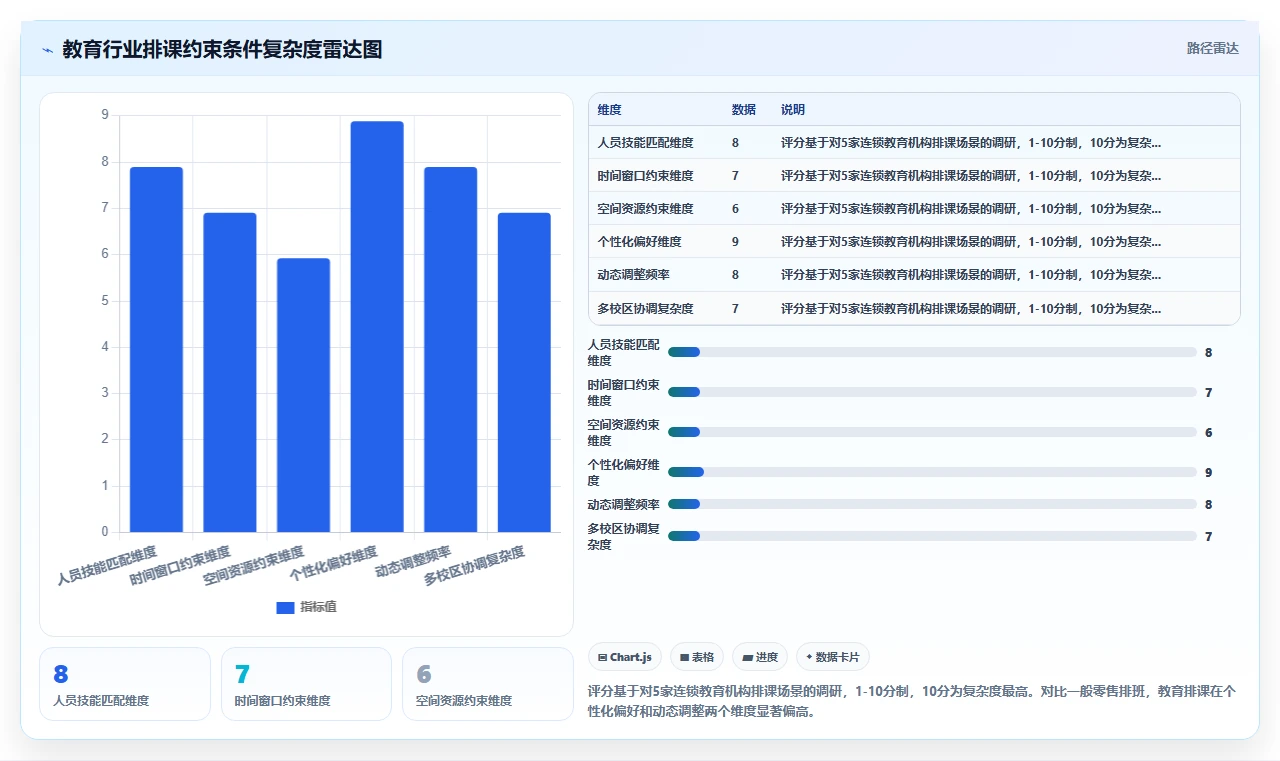Click the lightning icon beside the dashboard title

[x=47, y=50]
